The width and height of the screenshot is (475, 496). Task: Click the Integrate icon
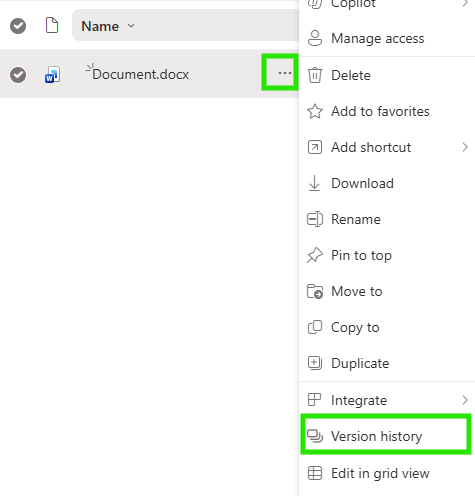point(314,399)
